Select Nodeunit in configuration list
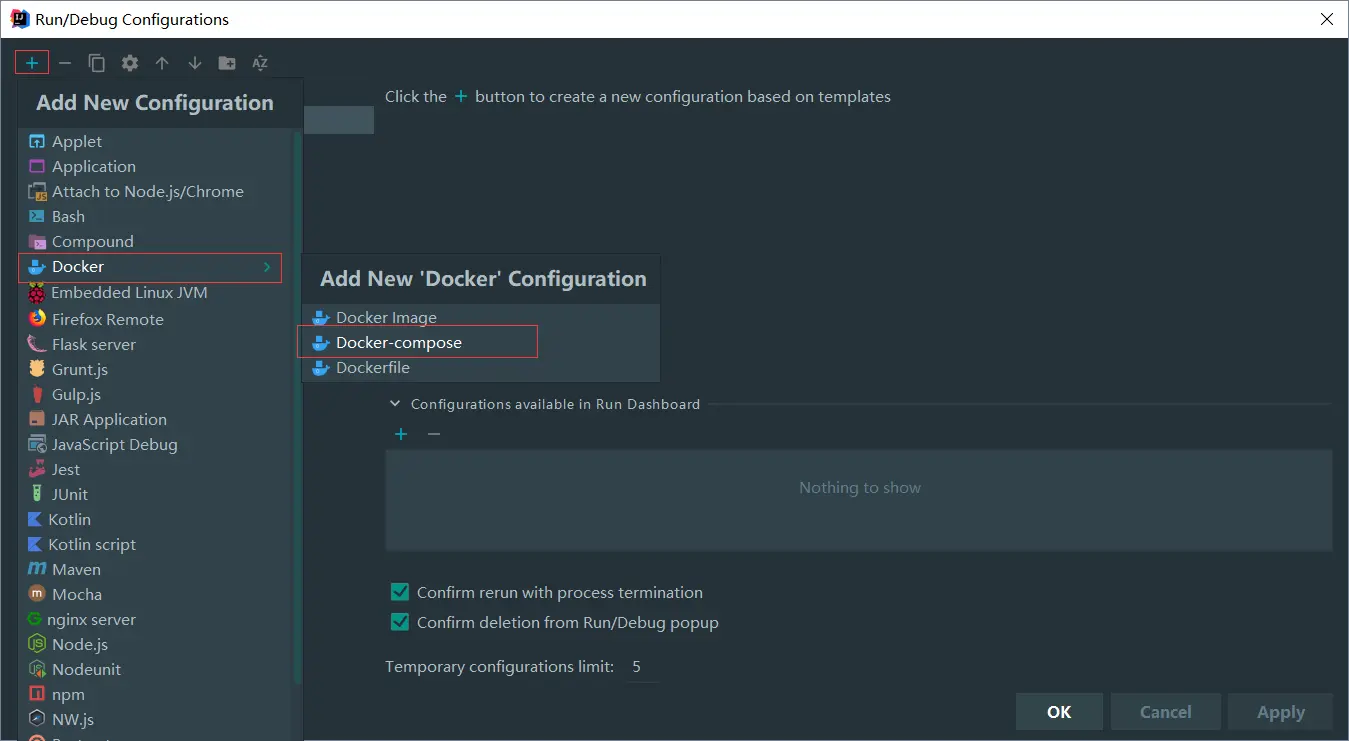Viewport: 1349px width, 741px height. (x=156, y=670)
